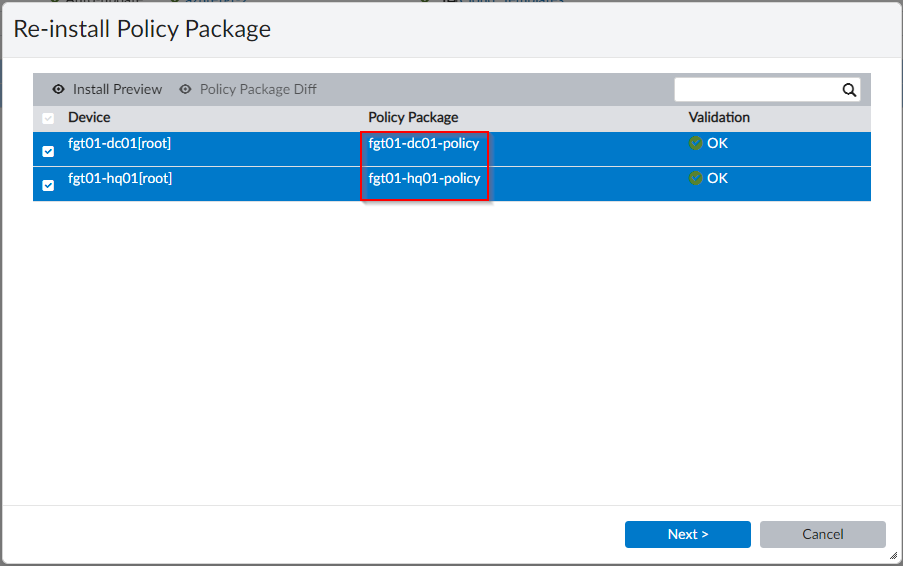Image resolution: width=903 pixels, height=566 pixels.
Task: Toggle the select-all checkbox in table header
Action: click(48, 118)
